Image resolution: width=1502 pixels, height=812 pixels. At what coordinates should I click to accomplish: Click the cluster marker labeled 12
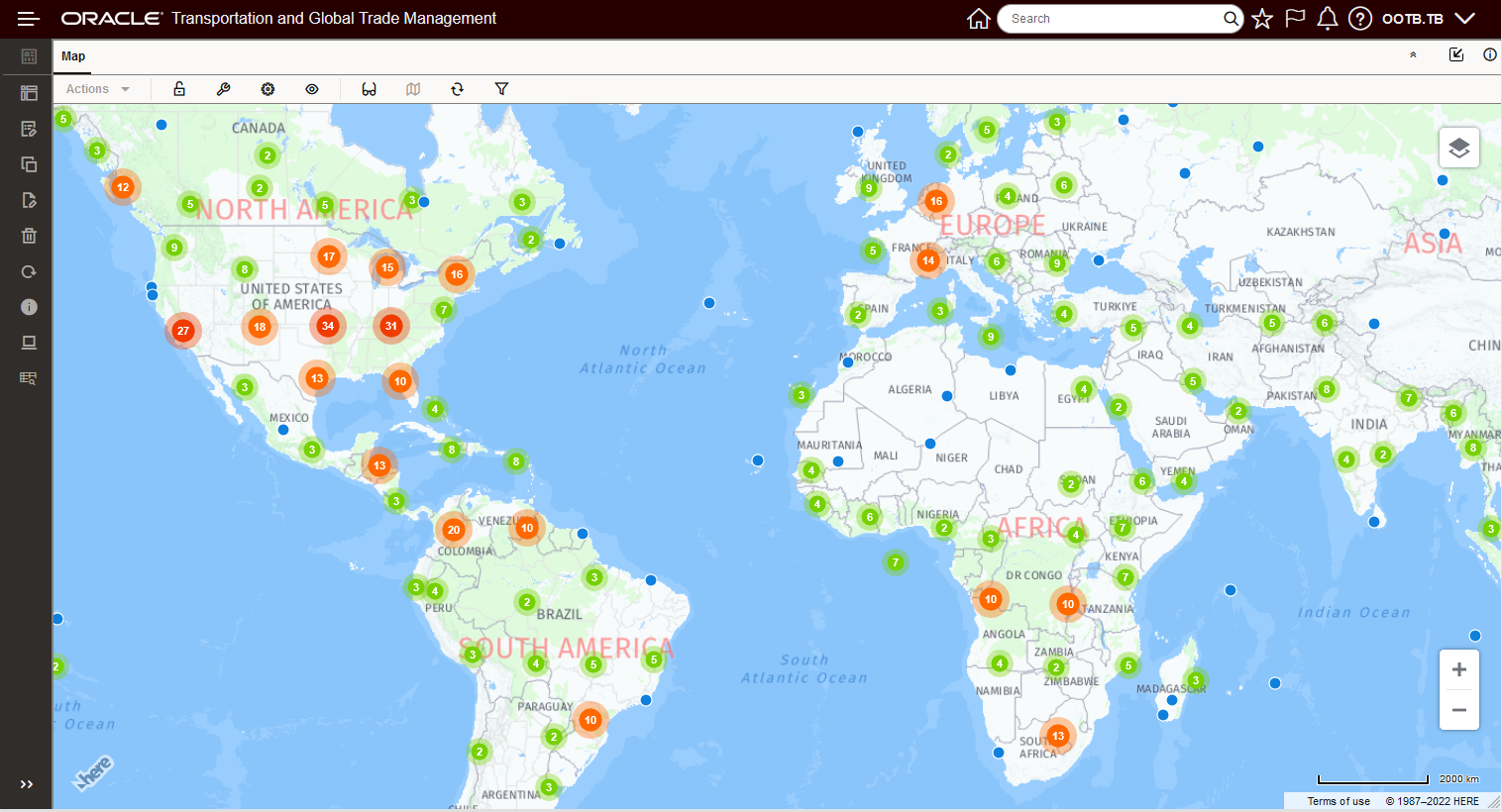[123, 187]
